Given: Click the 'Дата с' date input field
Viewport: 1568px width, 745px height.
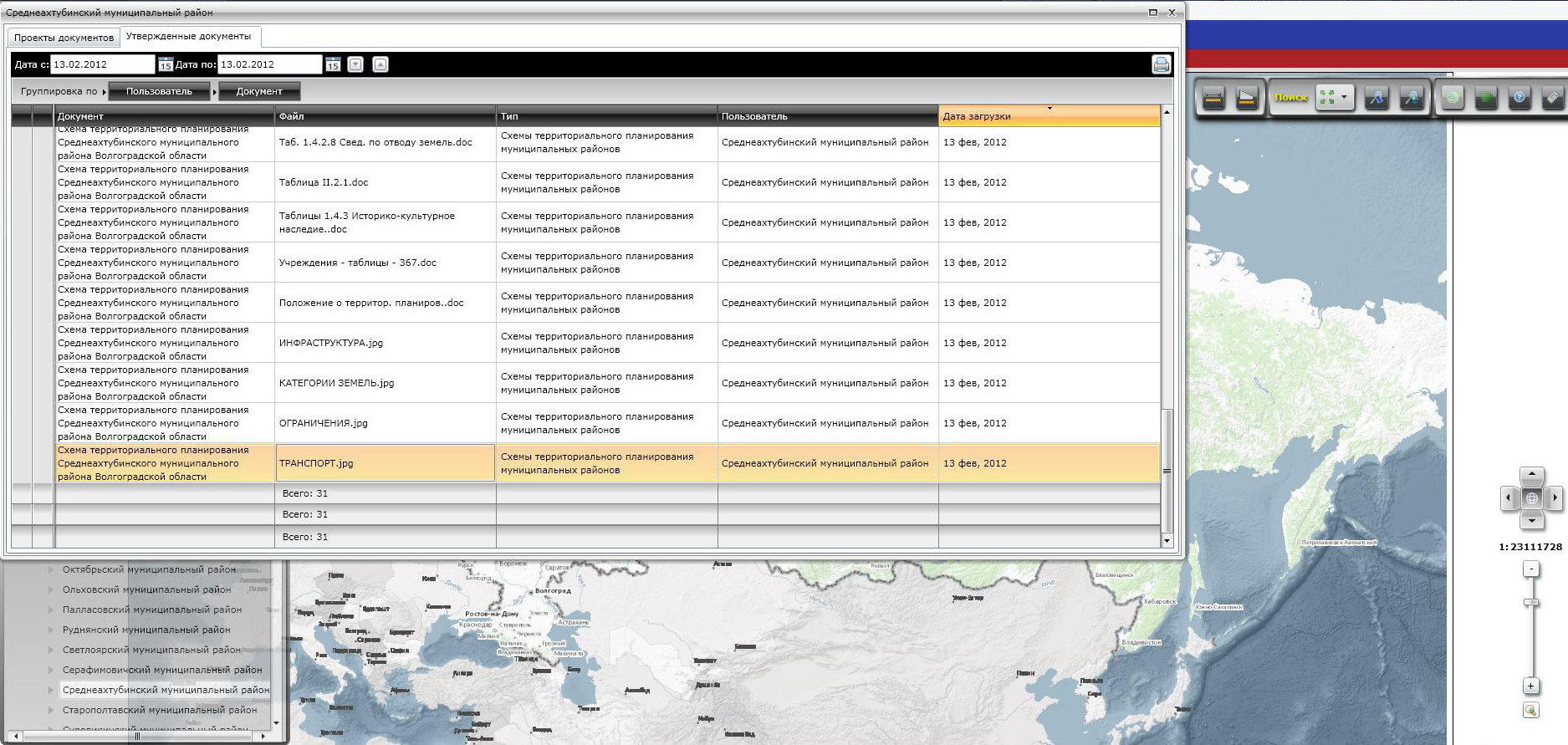Looking at the screenshot, I should pyautogui.click(x=102, y=64).
